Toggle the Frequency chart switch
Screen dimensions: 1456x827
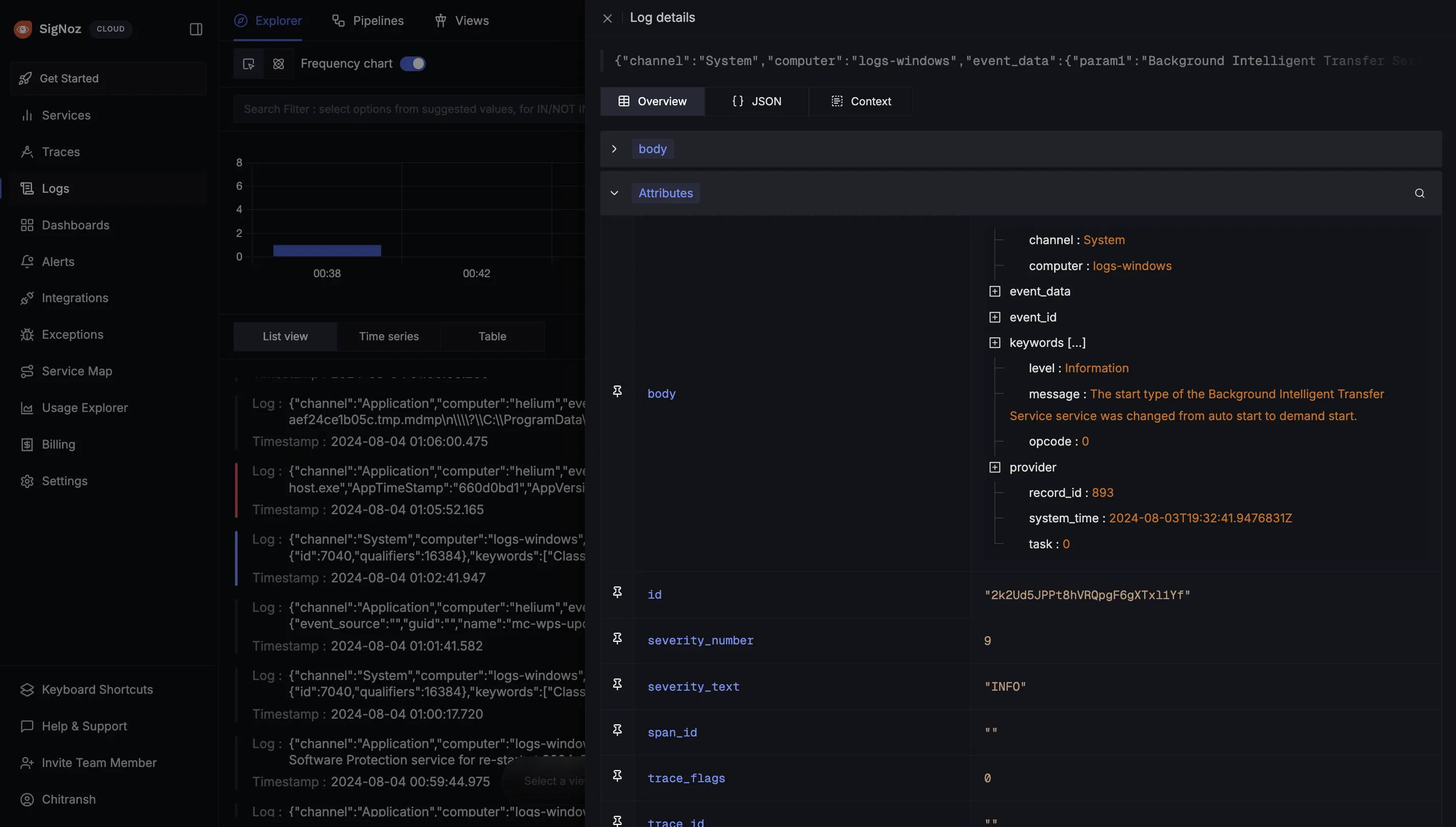[x=413, y=64]
